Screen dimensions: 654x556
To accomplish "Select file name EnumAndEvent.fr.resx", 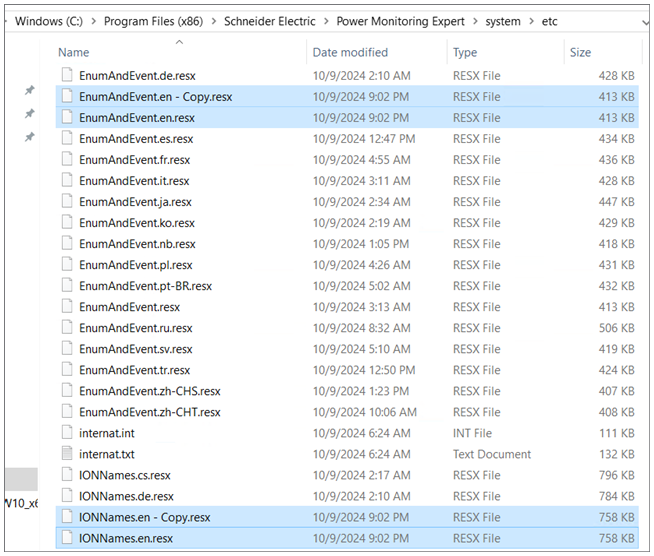I will [x=134, y=160].
